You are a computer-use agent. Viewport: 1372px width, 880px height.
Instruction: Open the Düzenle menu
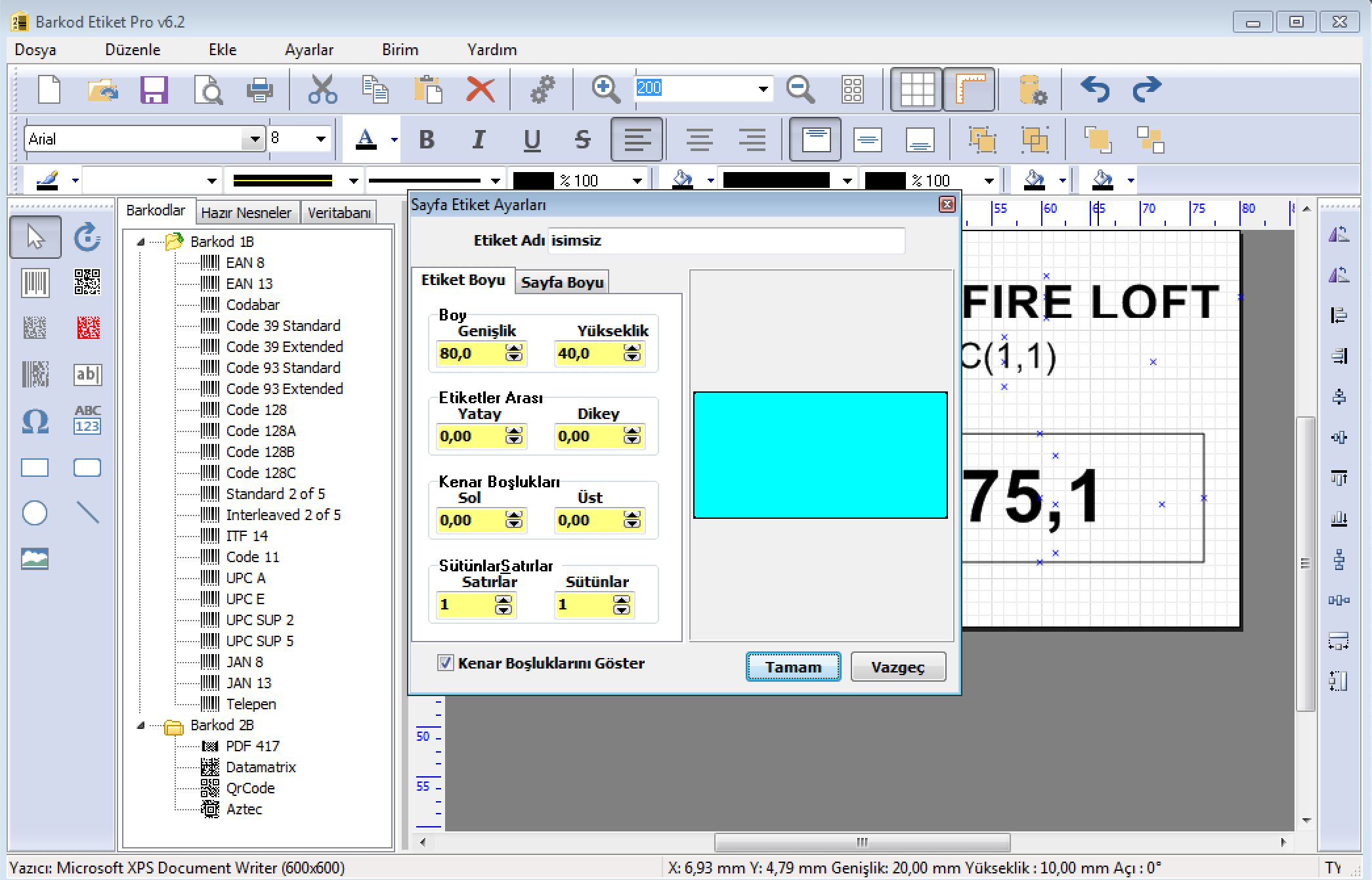133,50
